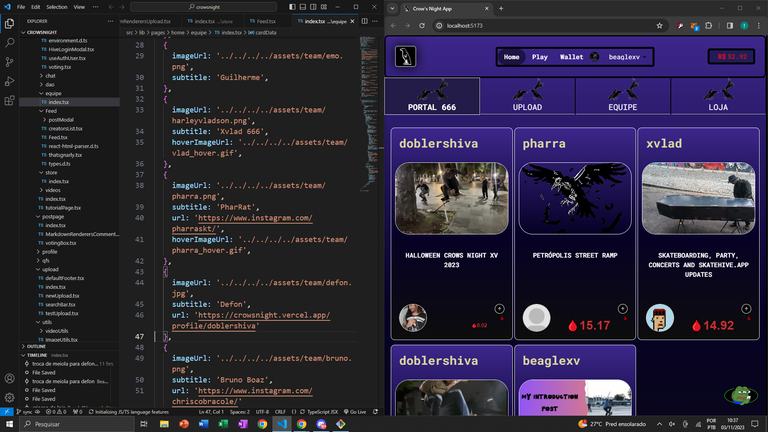768x432 pixels.
Task: Open File Explorer from the taskbar
Action: click(x=164, y=424)
